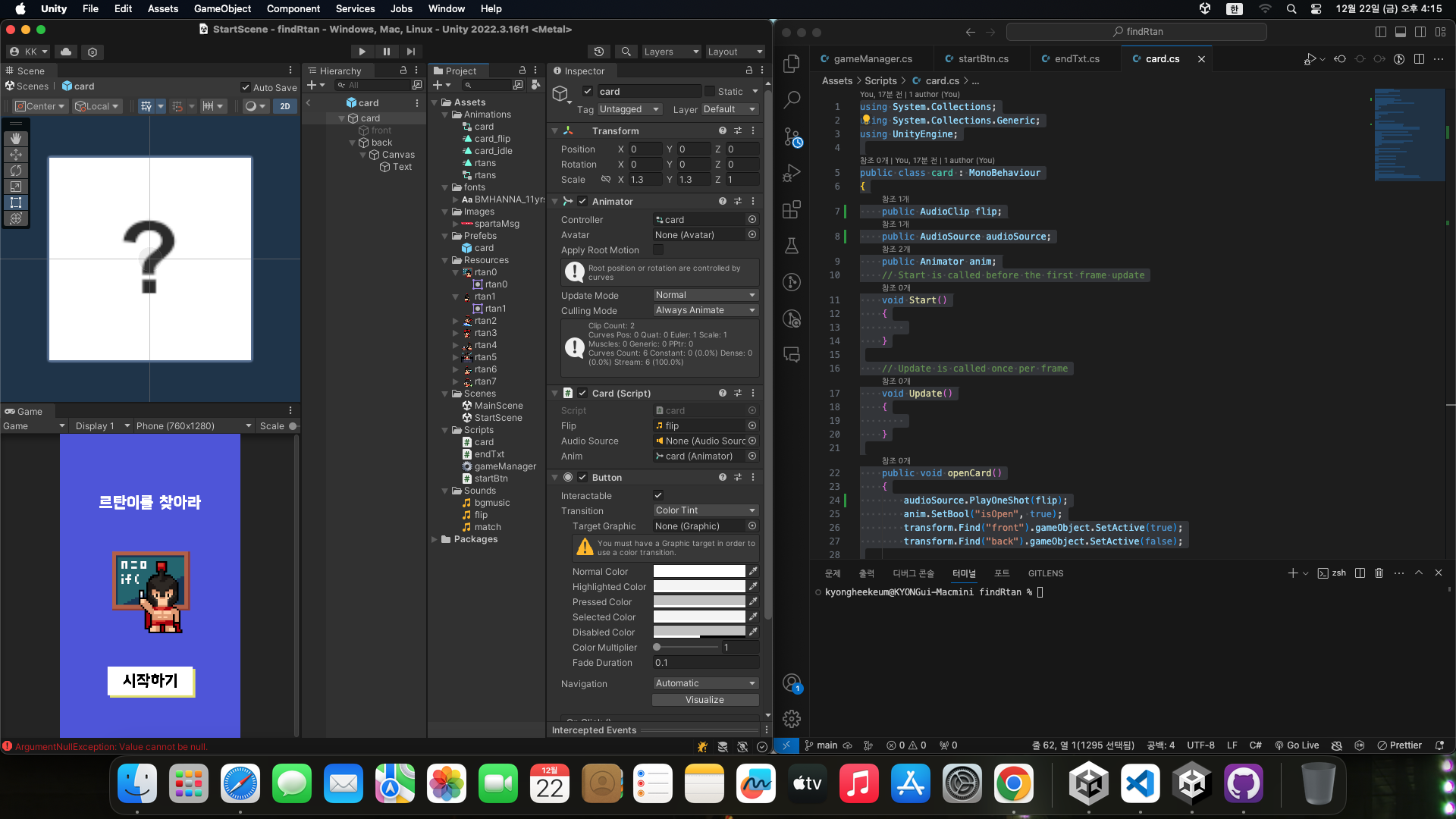1456x819 pixels.
Task: Open Unity cloud services icon
Action: click(66, 52)
